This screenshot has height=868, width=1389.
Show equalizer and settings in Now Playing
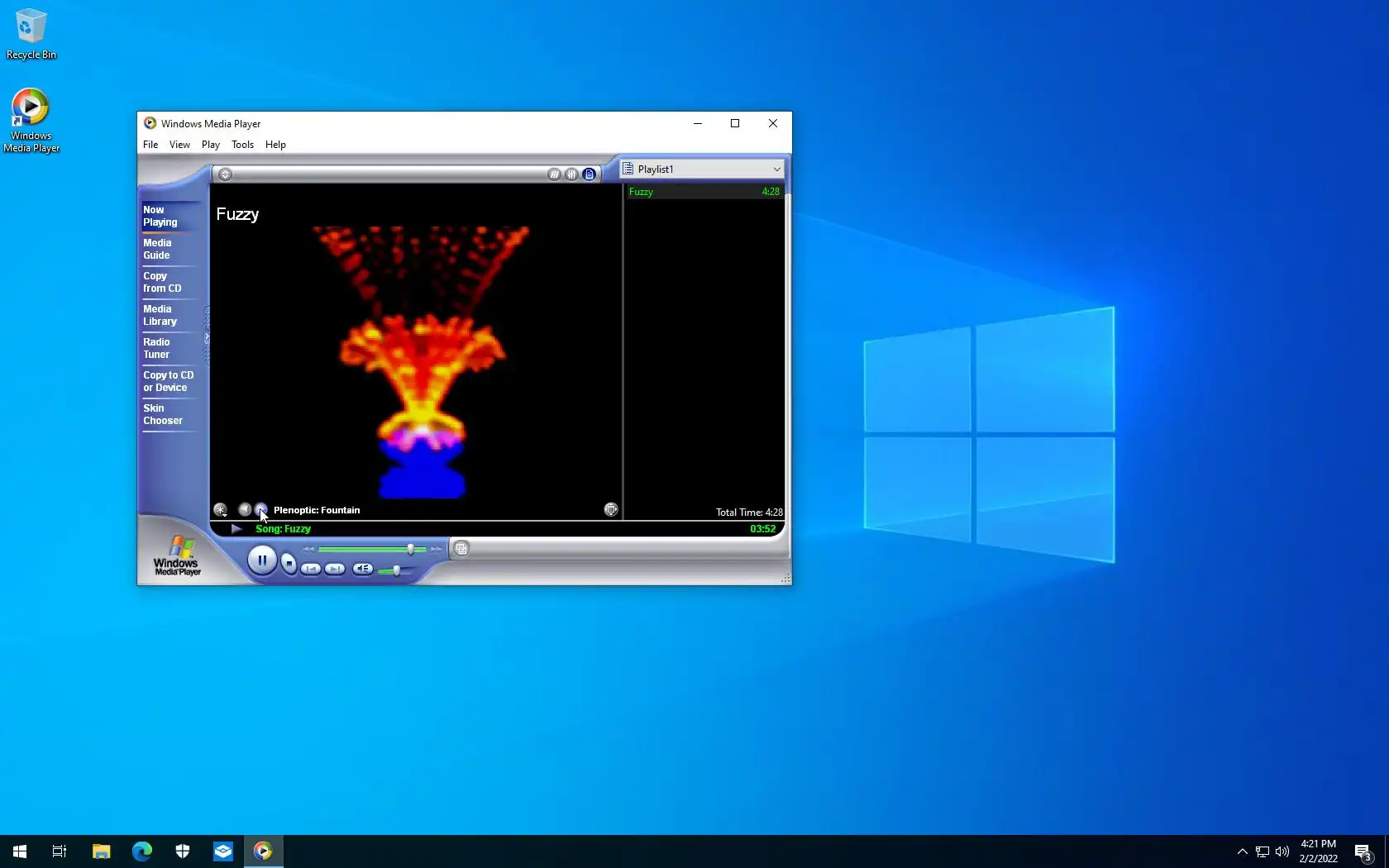point(571,174)
